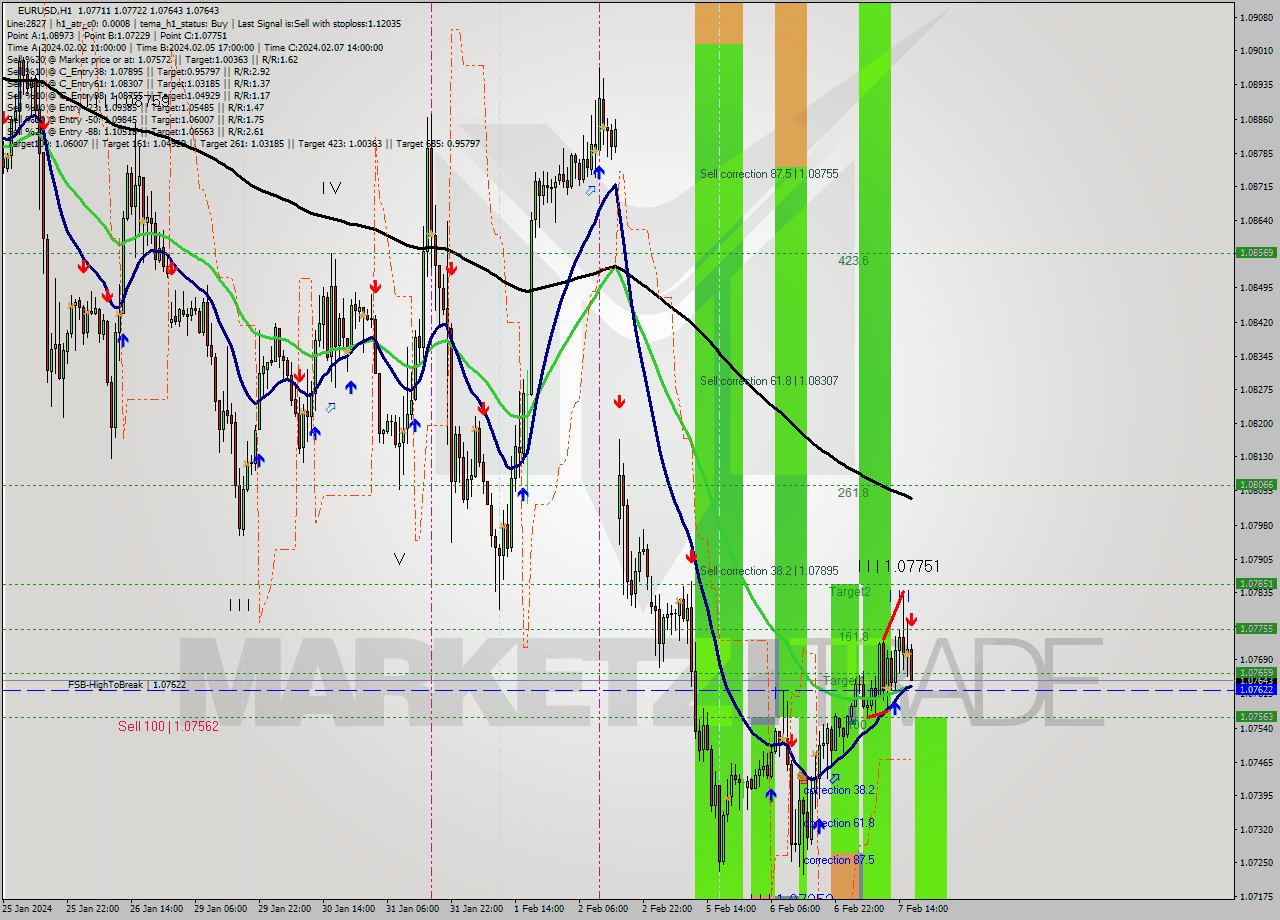
Task: Click the 1.08860 price axis value
Action: [1256, 120]
